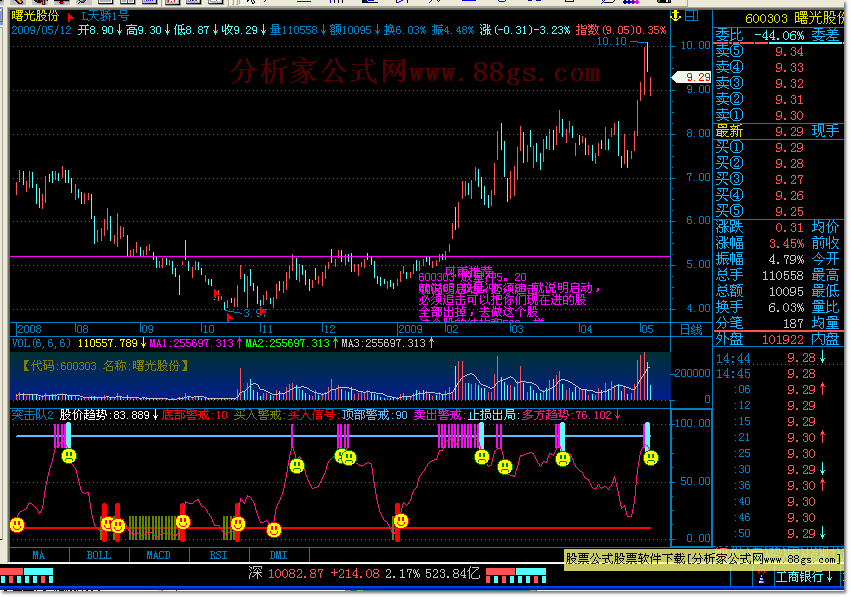Click the 14:44 9.28 tick entry
This screenshot has height=597, width=851.
[771, 358]
